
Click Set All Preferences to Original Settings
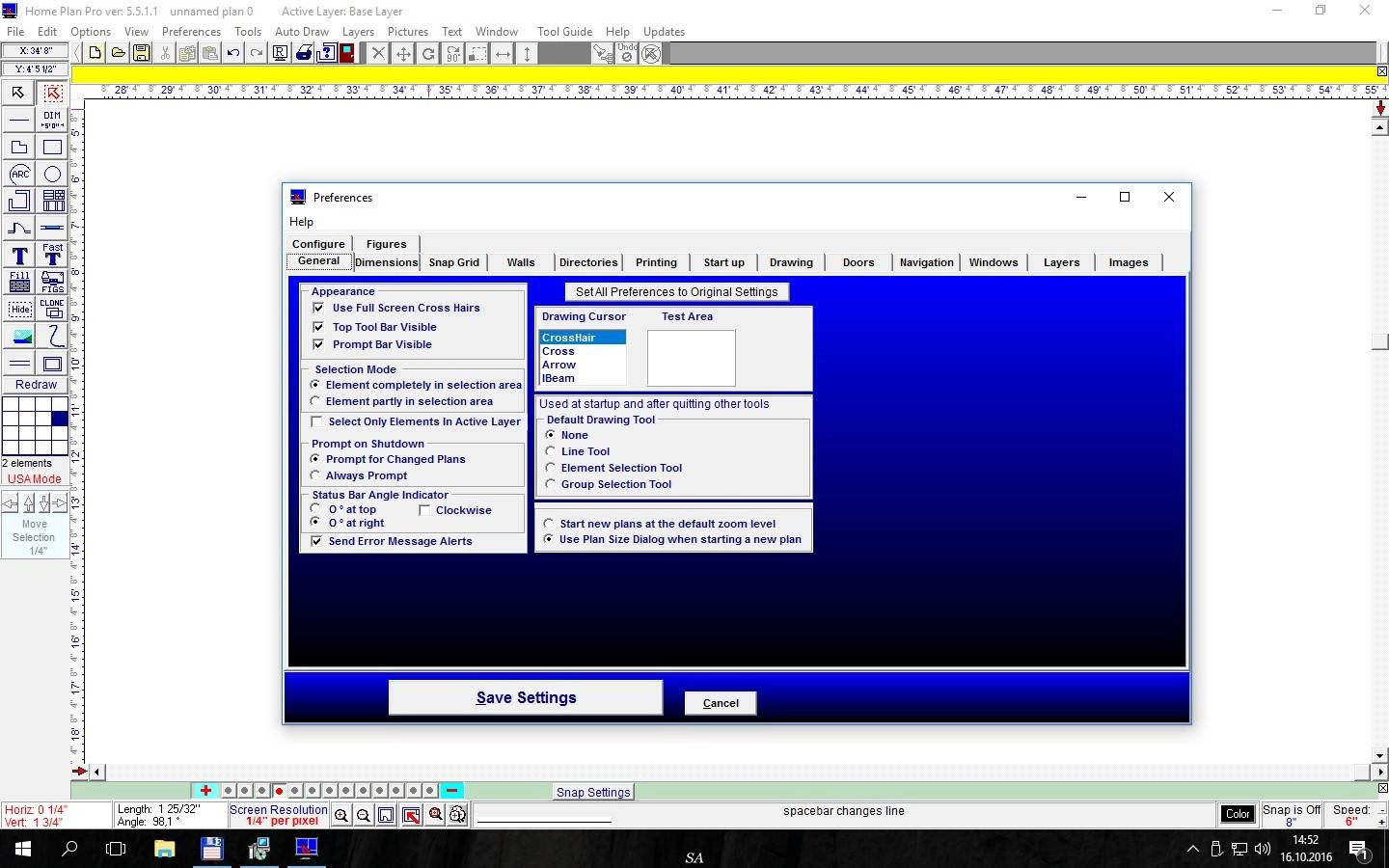click(x=676, y=291)
